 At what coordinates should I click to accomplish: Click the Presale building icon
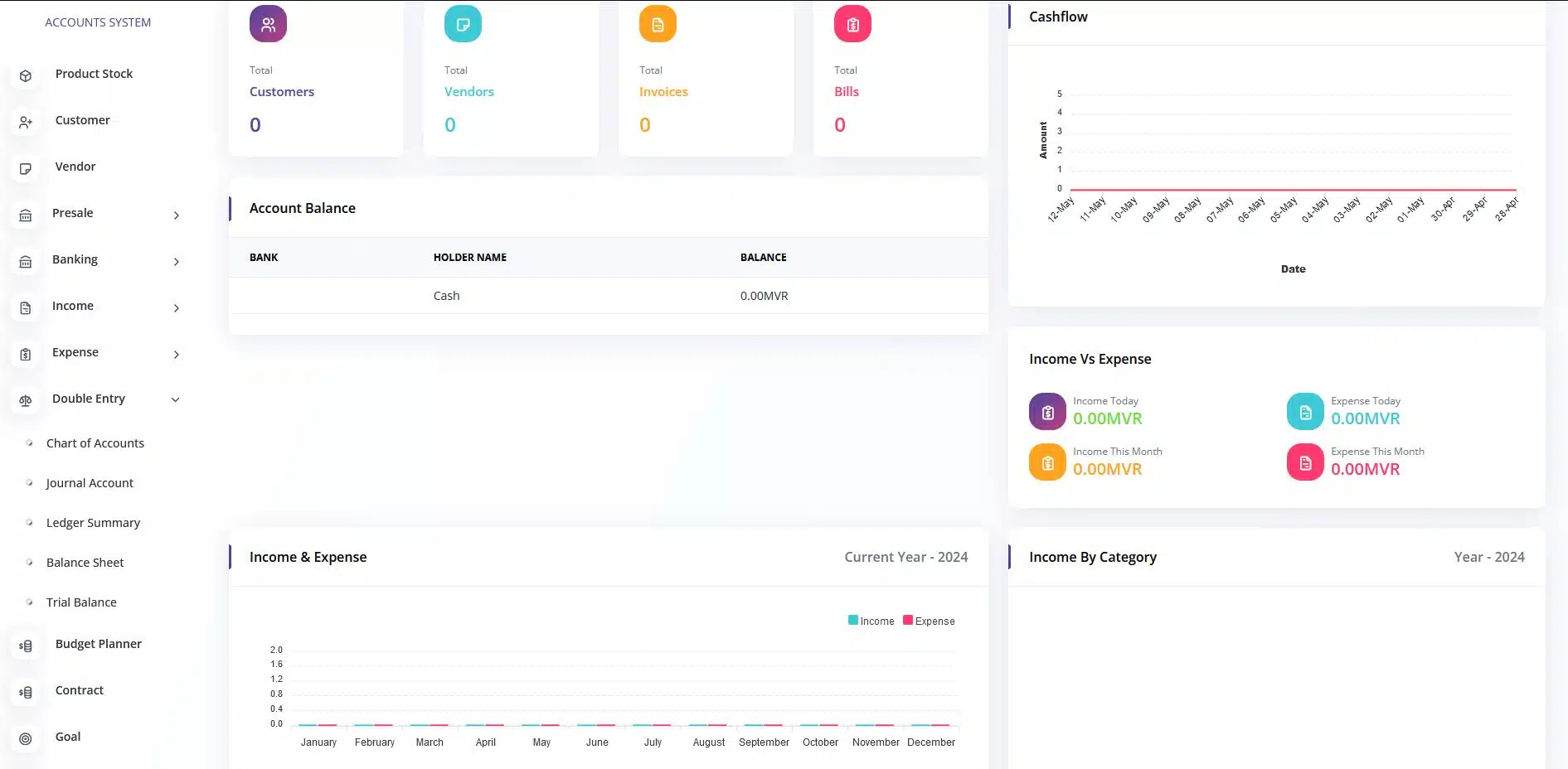pos(26,215)
